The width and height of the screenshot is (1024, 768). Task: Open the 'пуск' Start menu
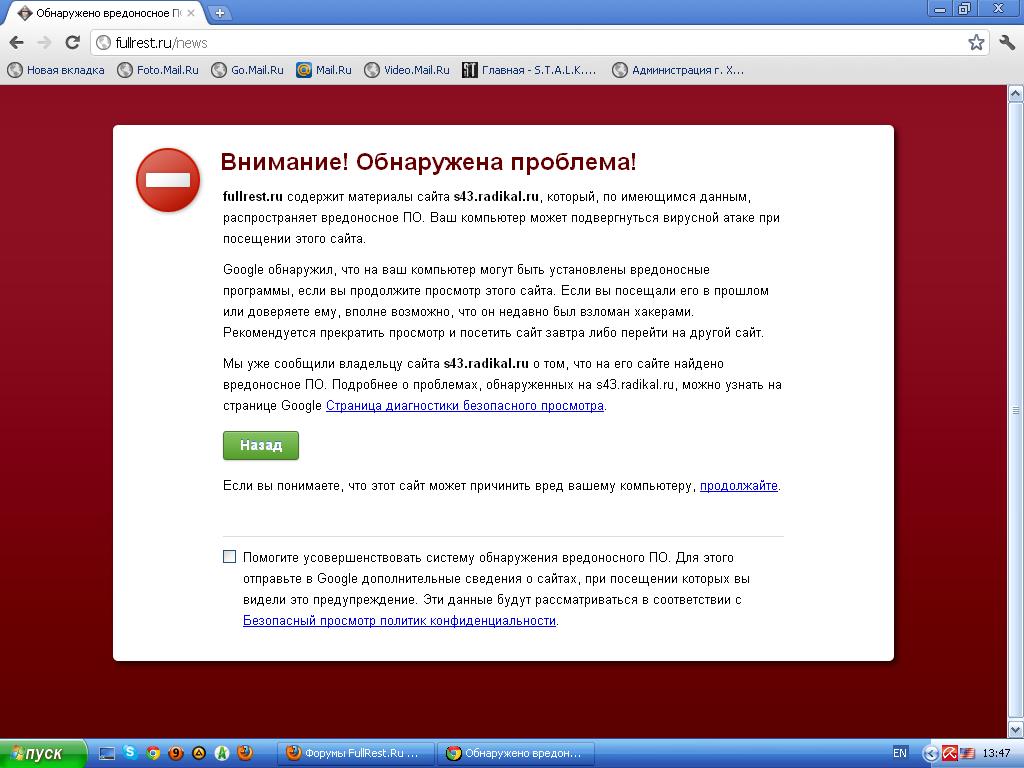tap(43, 754)
